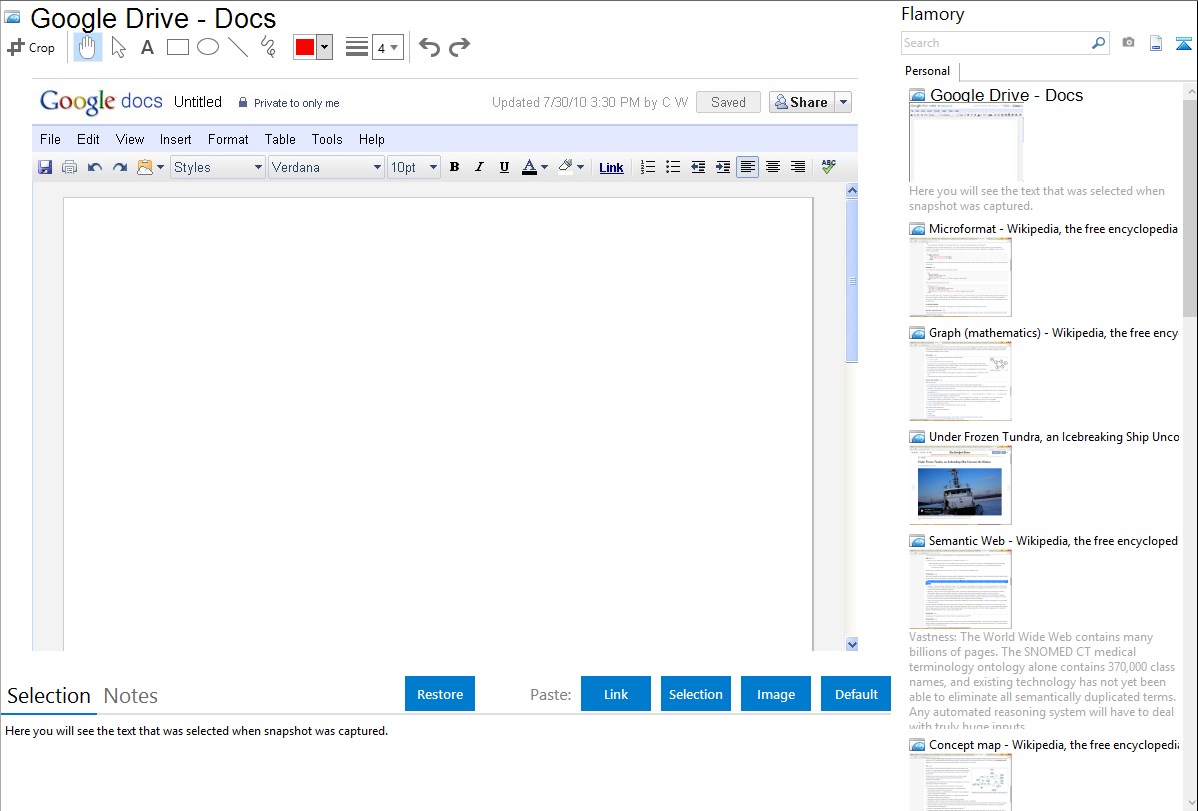Open the Format menu

tap(228, 139)
